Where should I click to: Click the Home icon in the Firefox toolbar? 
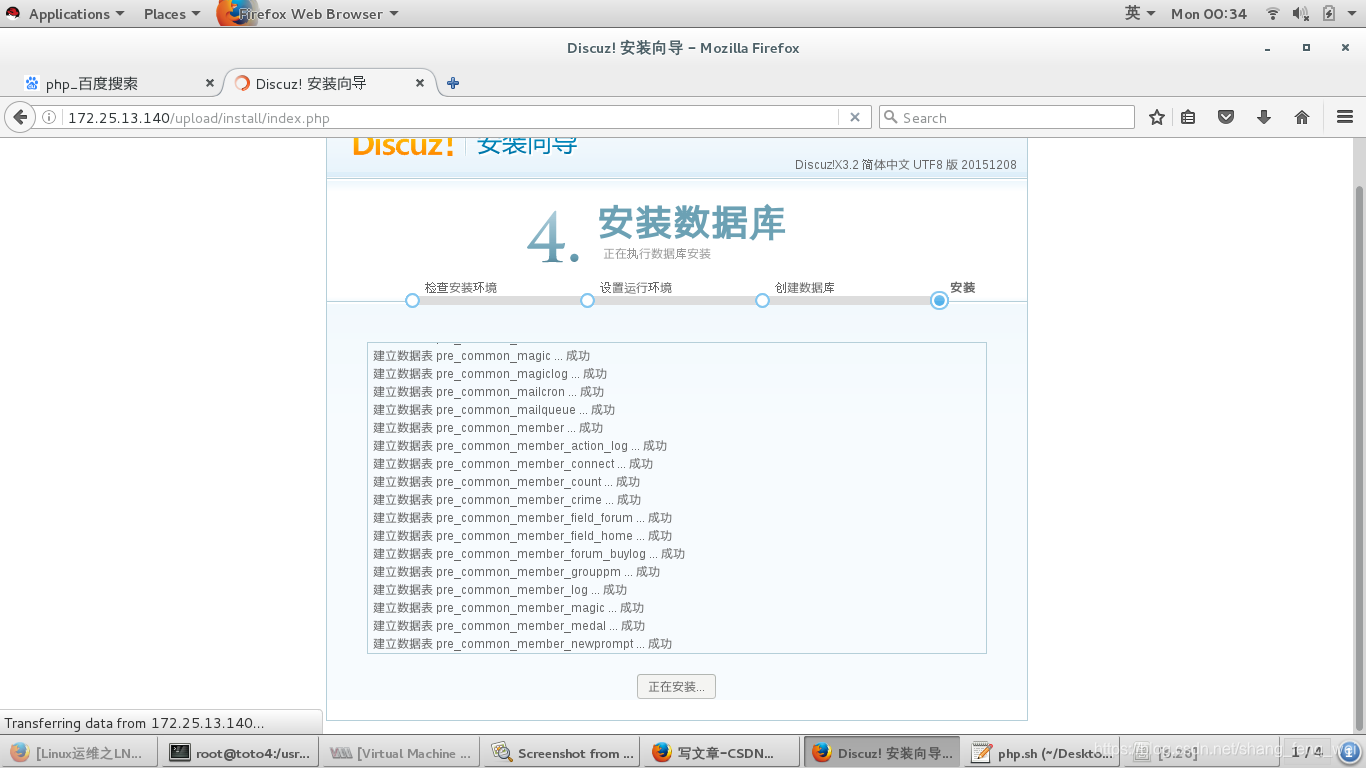(1302, 117)
